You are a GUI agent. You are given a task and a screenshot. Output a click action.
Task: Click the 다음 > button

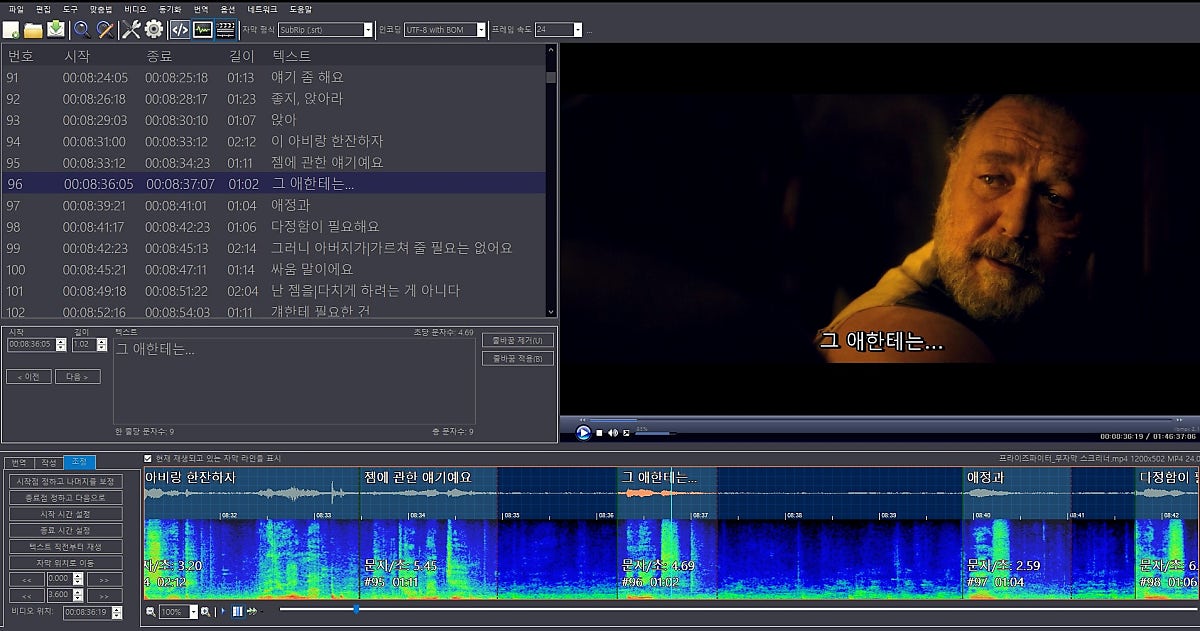[77, 377]
